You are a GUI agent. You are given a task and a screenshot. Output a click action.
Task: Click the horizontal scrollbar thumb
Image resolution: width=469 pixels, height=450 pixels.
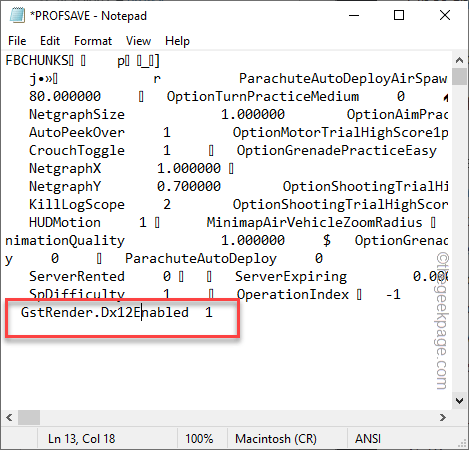coord(29,417)
